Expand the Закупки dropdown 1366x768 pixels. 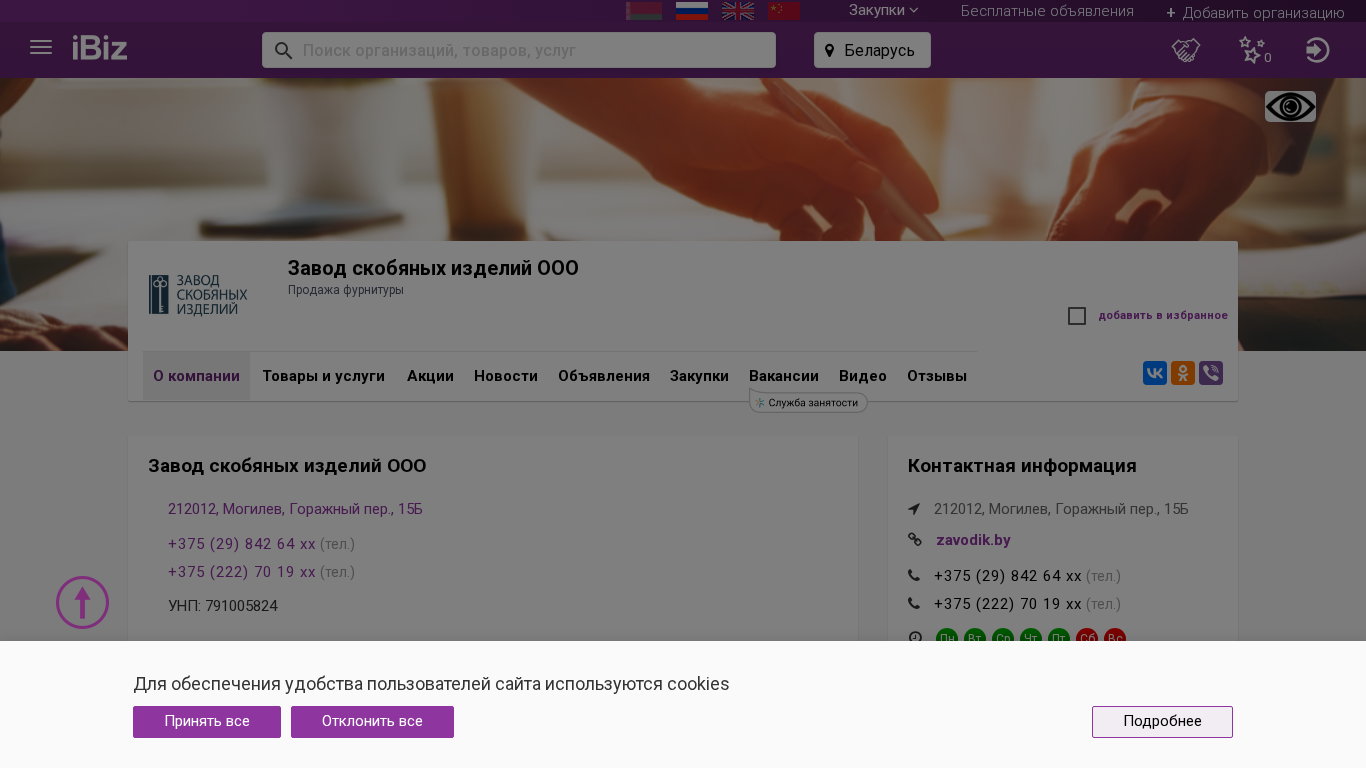click(883, 11)
